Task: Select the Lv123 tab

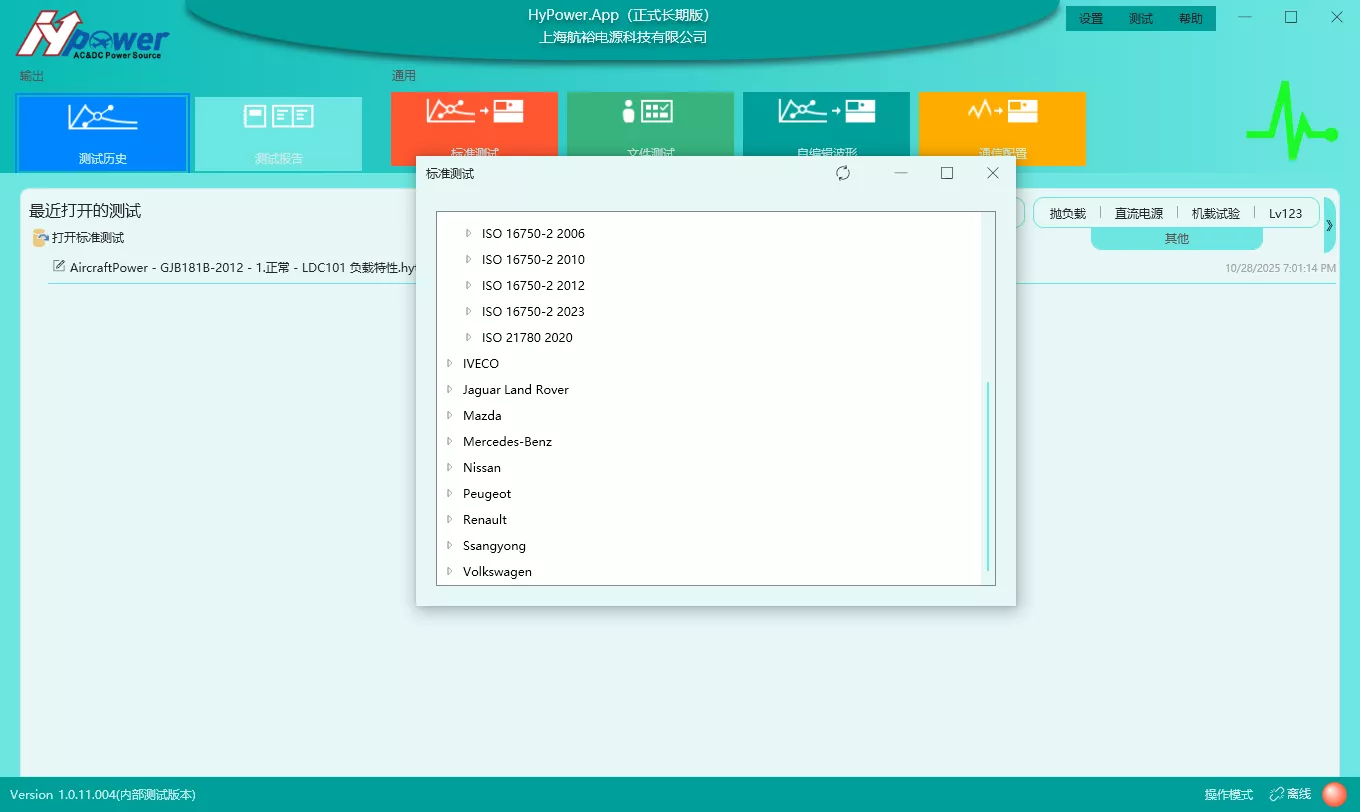Action: point(1286,213)
